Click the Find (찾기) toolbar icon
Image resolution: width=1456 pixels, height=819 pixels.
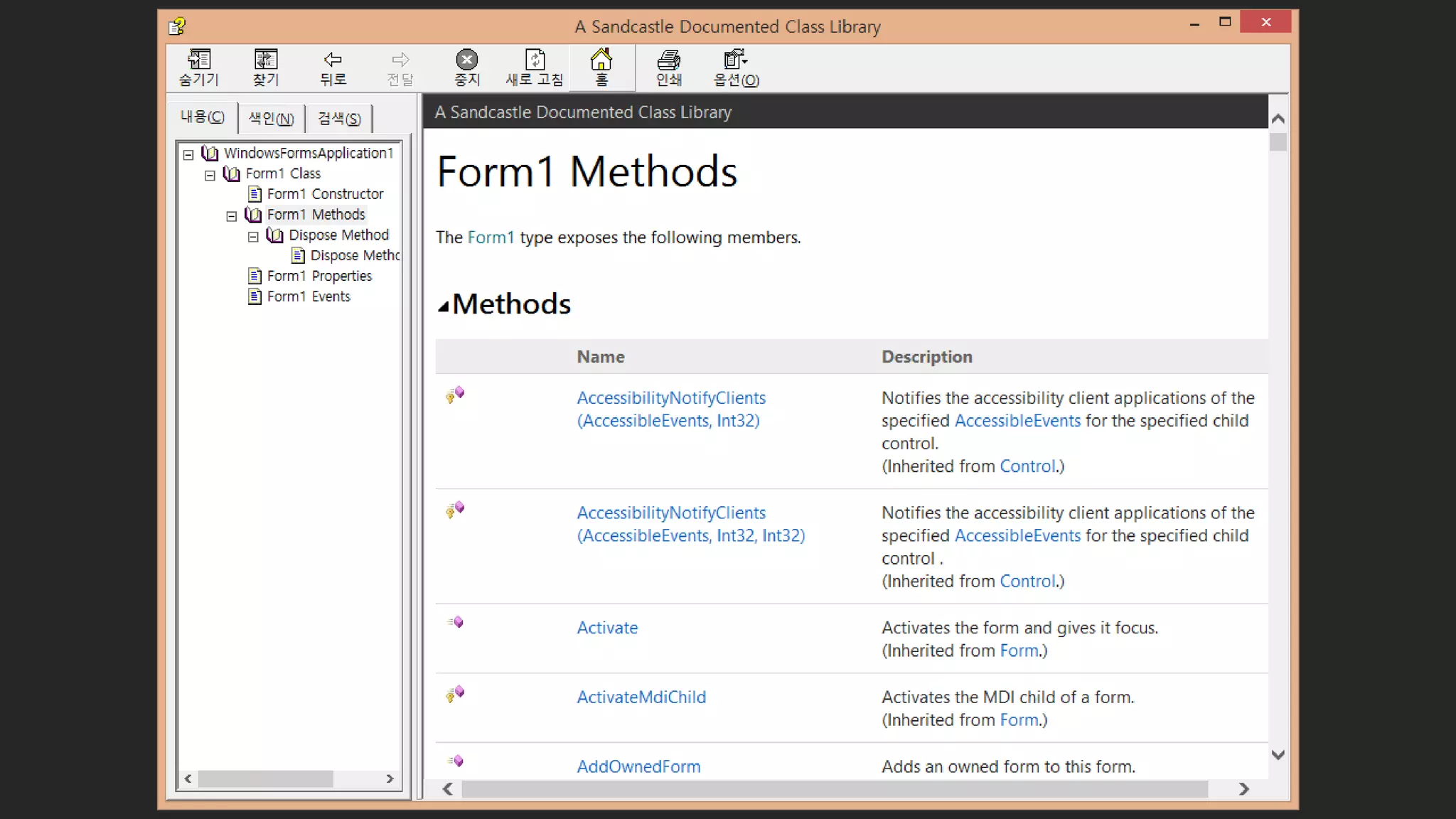[266, 60]
